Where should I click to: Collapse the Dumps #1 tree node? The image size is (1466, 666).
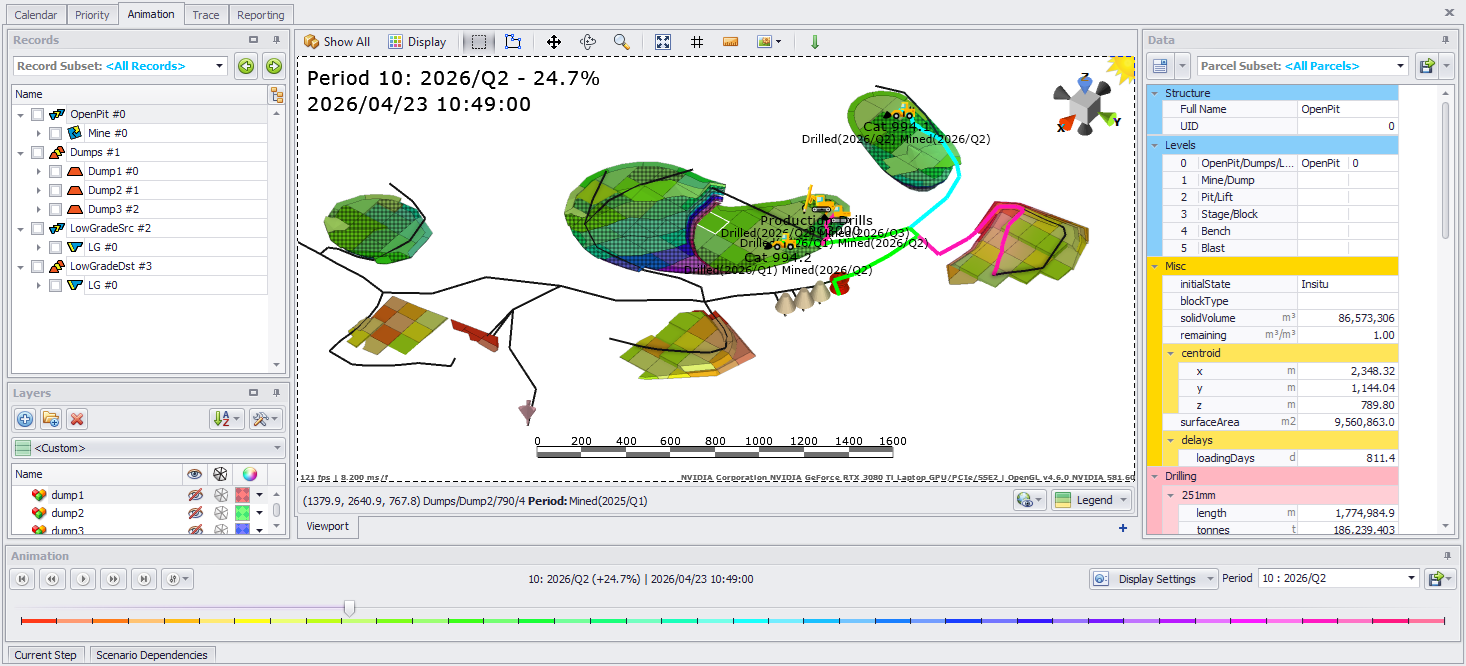(21, 153)
